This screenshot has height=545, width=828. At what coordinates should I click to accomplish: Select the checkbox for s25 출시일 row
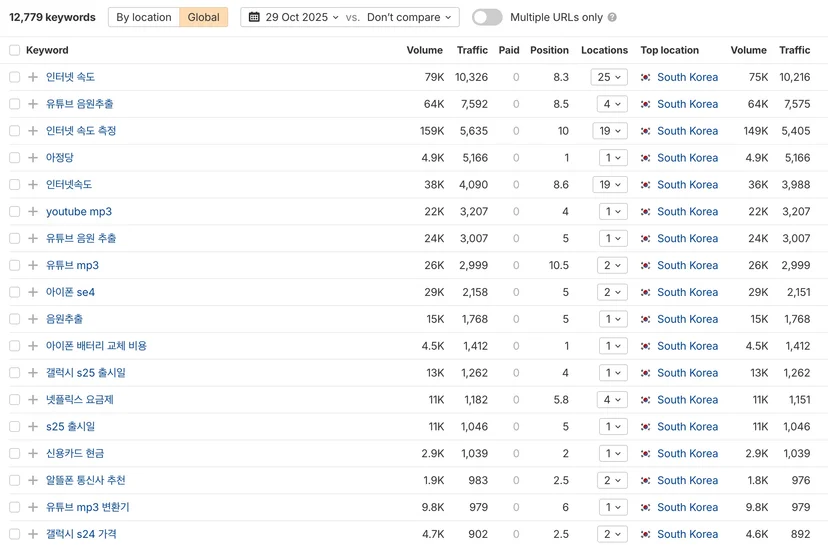15,426
